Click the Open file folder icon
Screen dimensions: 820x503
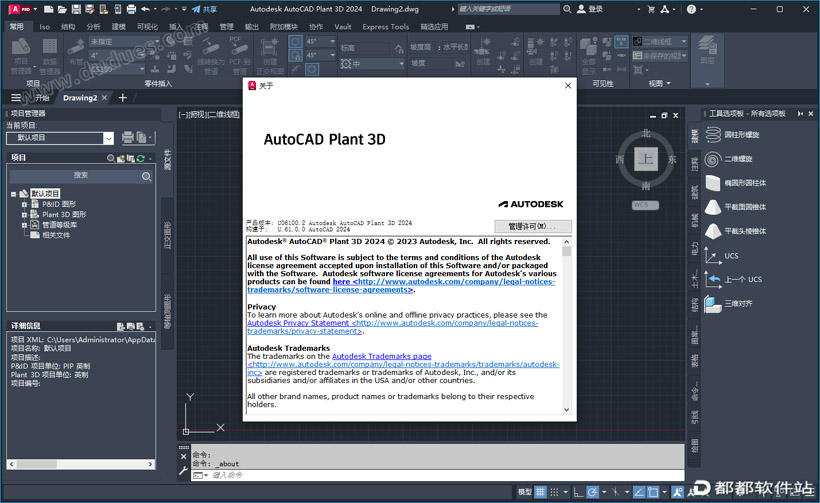coord(62,9)
